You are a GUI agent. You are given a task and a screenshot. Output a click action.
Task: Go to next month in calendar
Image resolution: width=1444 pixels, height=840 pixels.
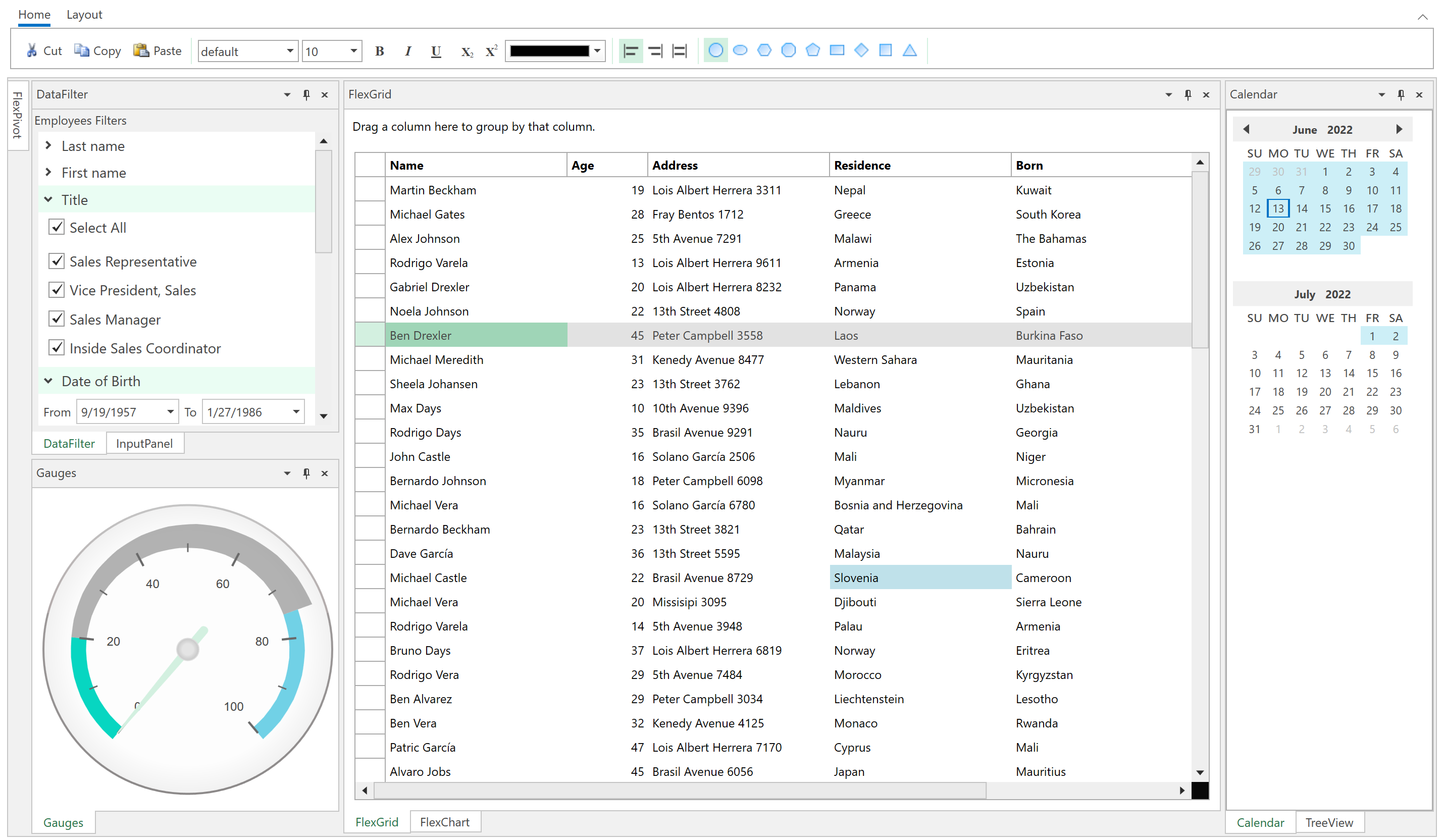(x=1399, y=130)
